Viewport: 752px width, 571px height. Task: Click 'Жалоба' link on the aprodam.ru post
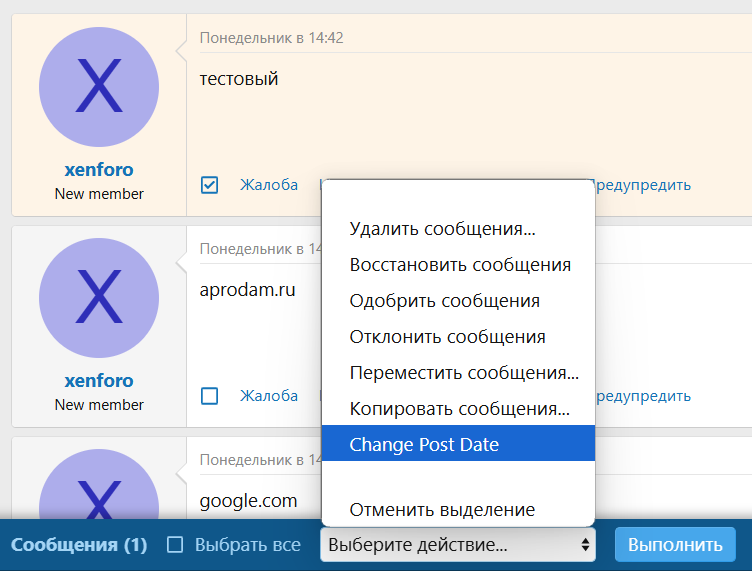(269, 396)
